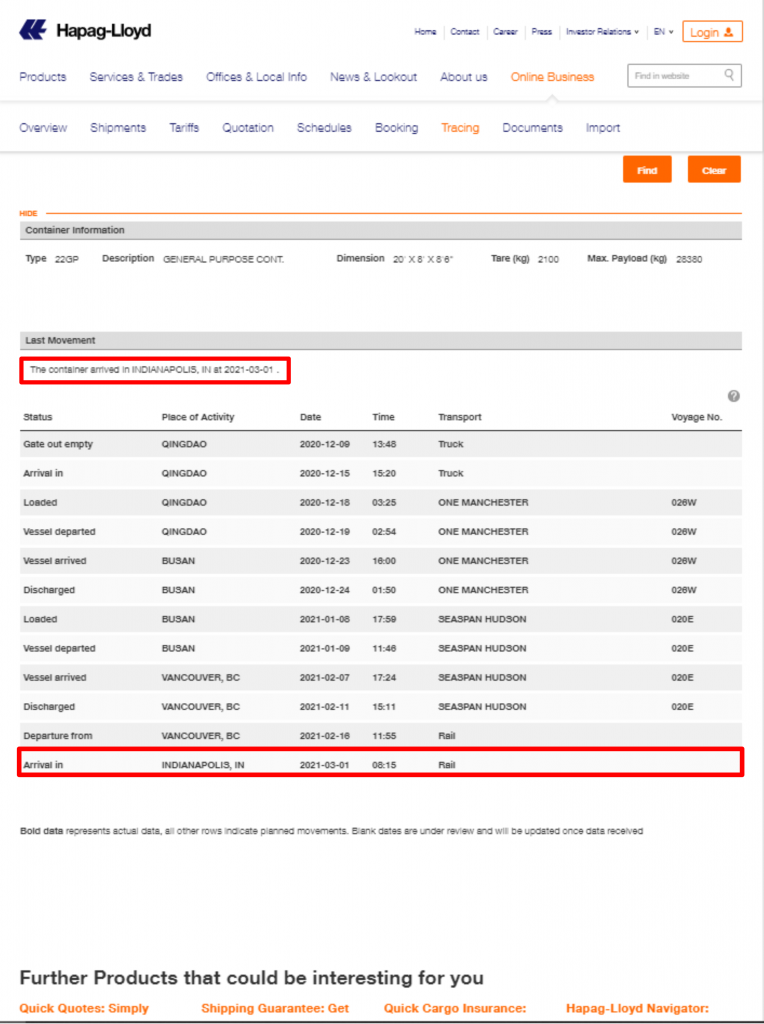Open the EN language dropdown

pyautogui.click(x=662, y=32)
